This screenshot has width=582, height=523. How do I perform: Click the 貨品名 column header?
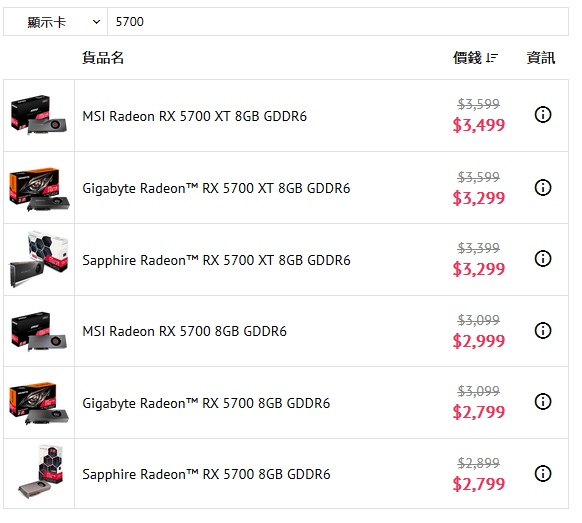(x=103, y=58)
